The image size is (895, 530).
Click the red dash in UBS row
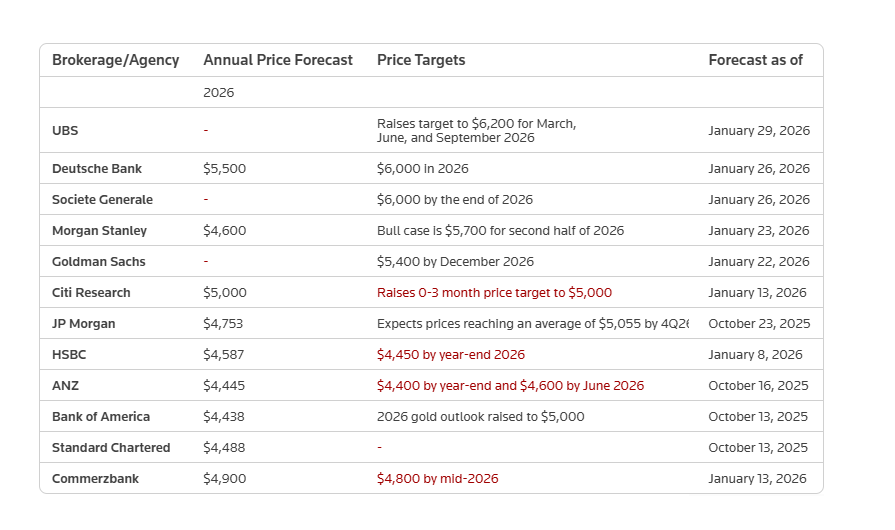click(205, 131)
